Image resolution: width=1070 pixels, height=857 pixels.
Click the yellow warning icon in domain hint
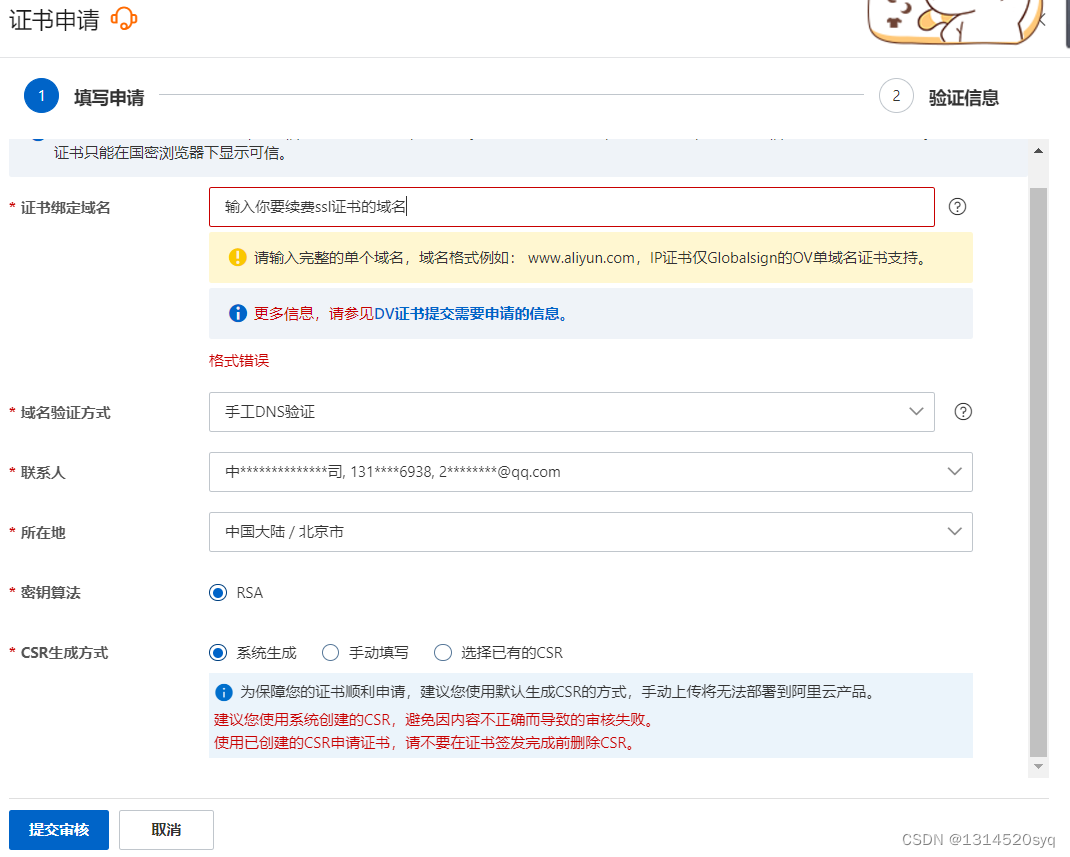coord(237,257)
